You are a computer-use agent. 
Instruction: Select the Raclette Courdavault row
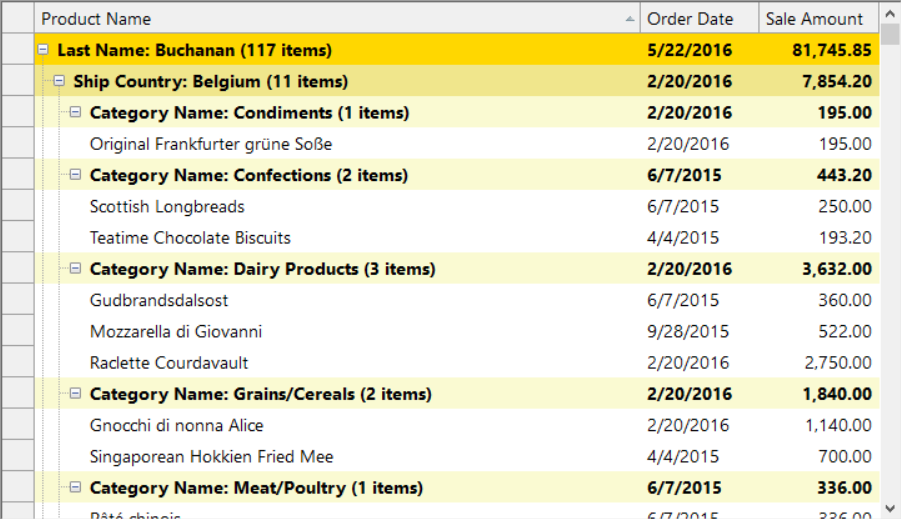(x=457, y=363)
